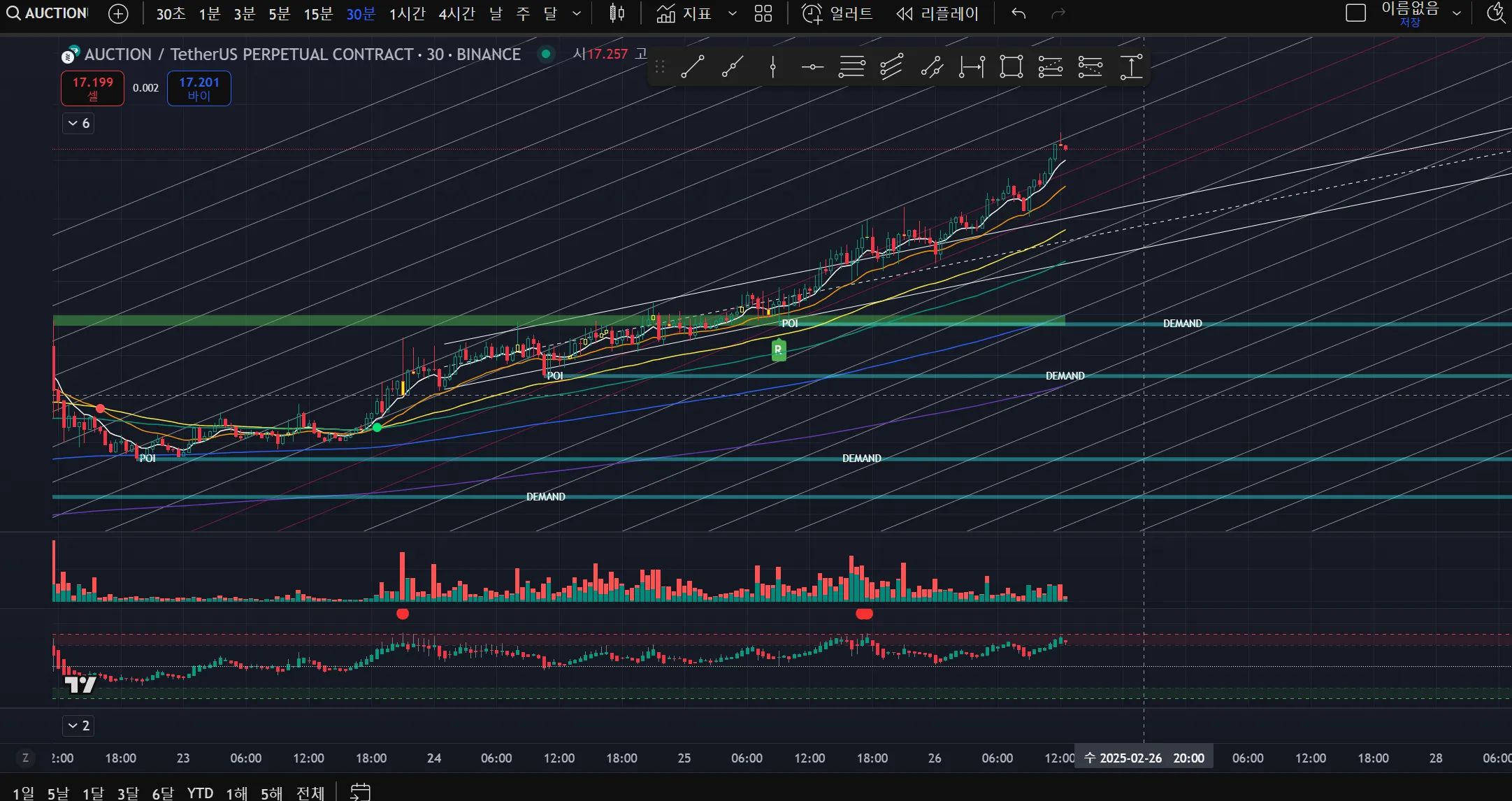Switch to 3분 timeframe
The image size is (1512, 801).
pyautogui.click(x=244, y=14)
